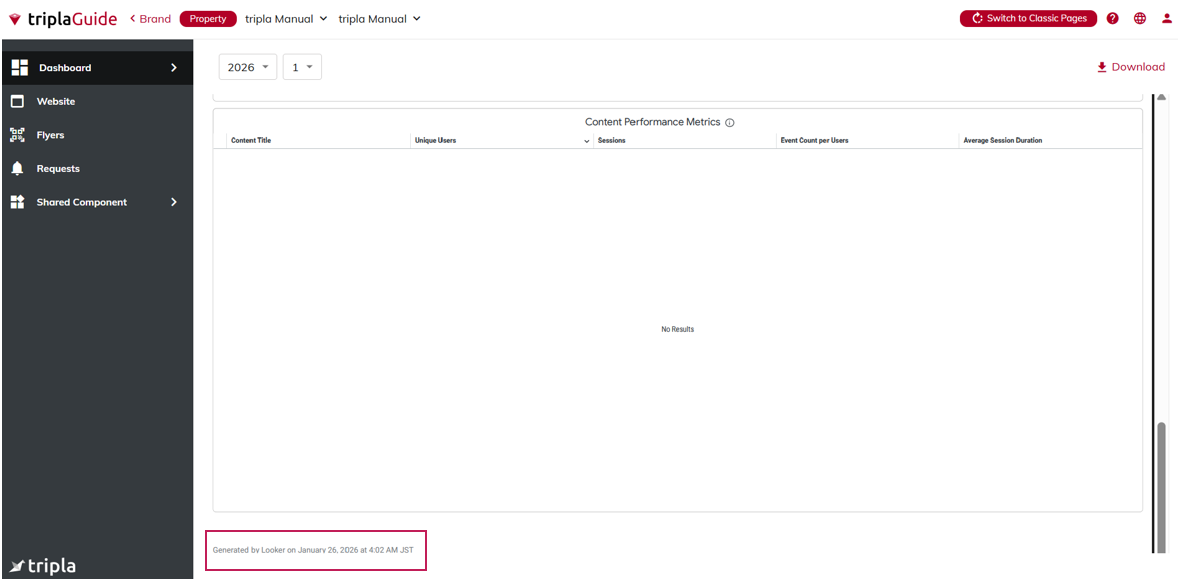Expand the second tripla Manual dropdown

click(379, 18)
